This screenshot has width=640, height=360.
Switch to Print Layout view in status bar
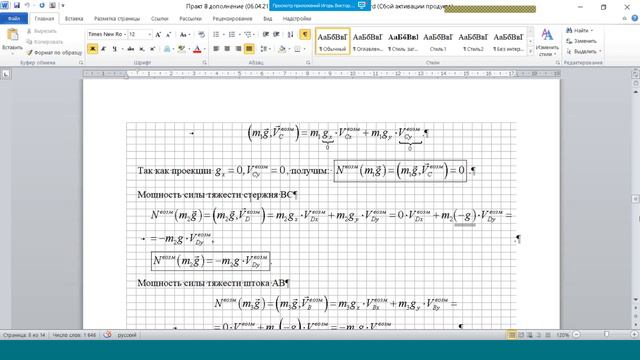click(x=511, y=335)
